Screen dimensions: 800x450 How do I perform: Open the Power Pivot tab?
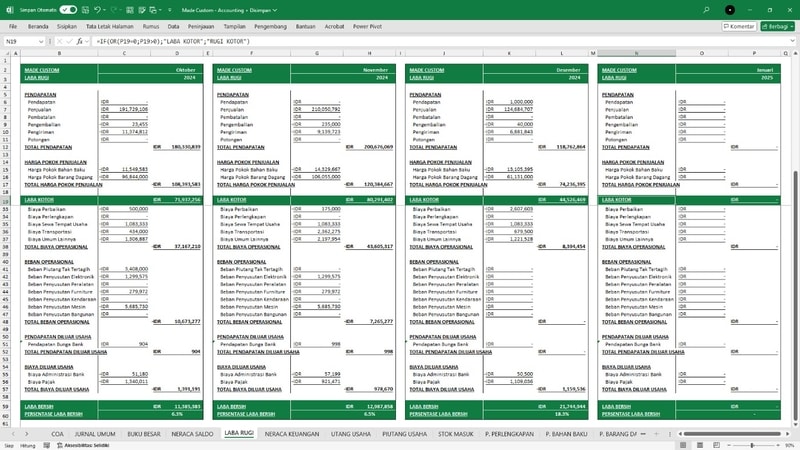coord(367,26)
